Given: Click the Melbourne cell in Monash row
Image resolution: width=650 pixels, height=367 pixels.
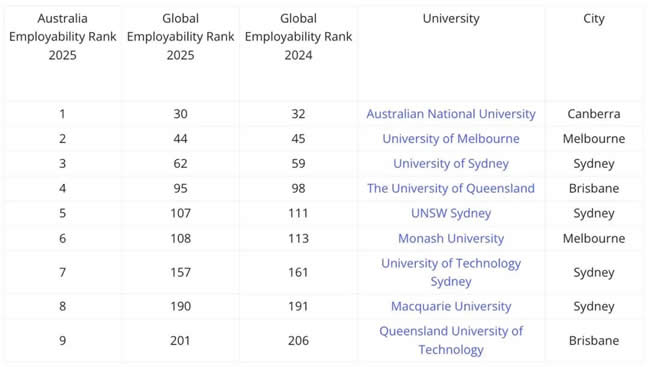Looking at the screenshot, I should click(594, 238).
